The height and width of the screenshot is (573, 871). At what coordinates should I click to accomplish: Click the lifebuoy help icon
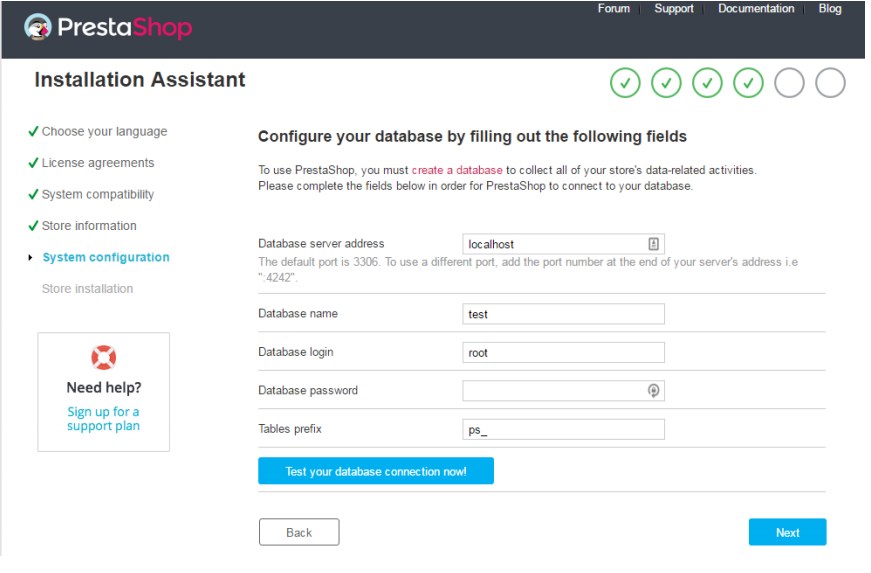[x=103, y=357]
